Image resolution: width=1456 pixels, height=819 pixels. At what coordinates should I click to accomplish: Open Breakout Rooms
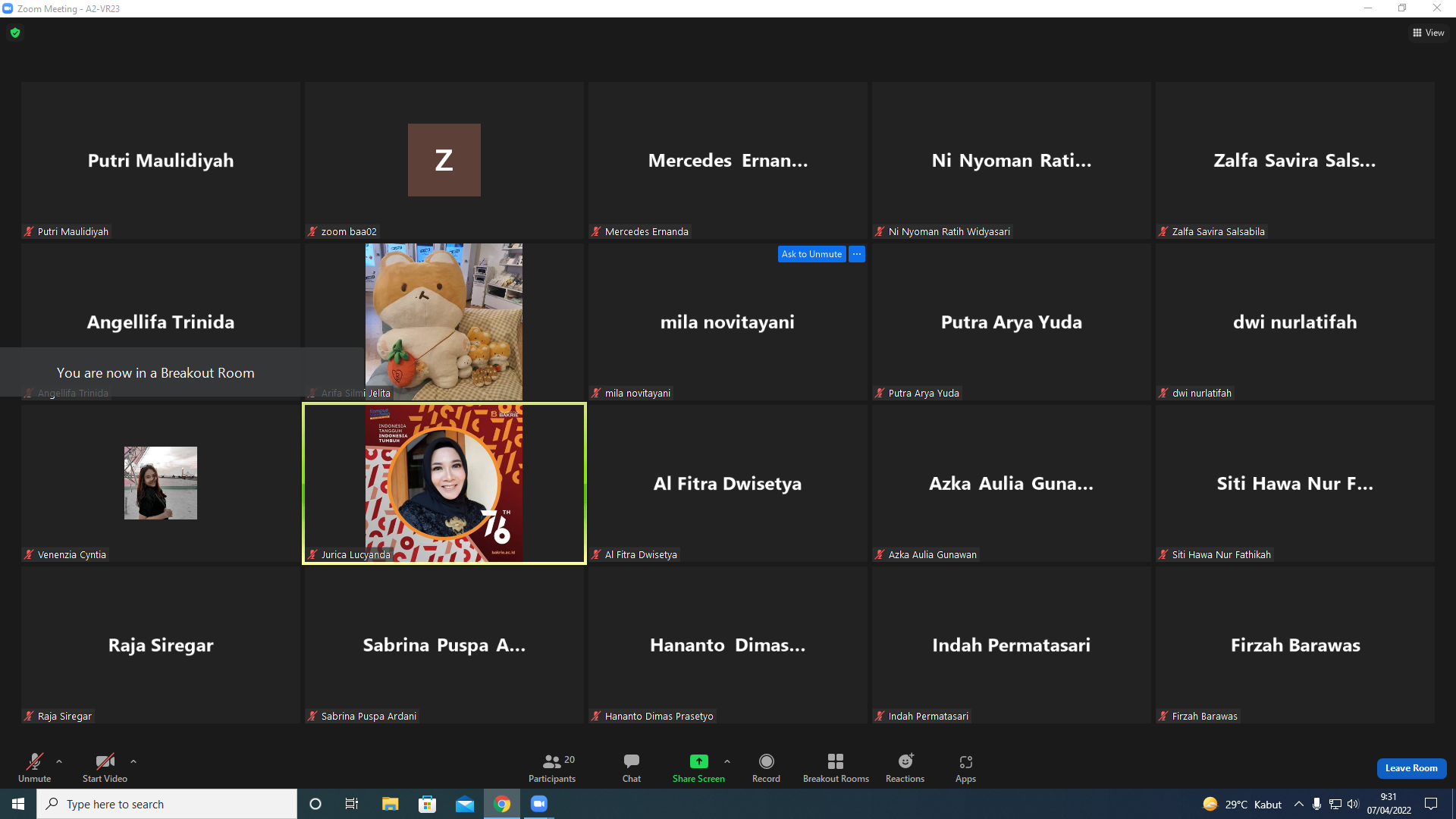(836, 767)
